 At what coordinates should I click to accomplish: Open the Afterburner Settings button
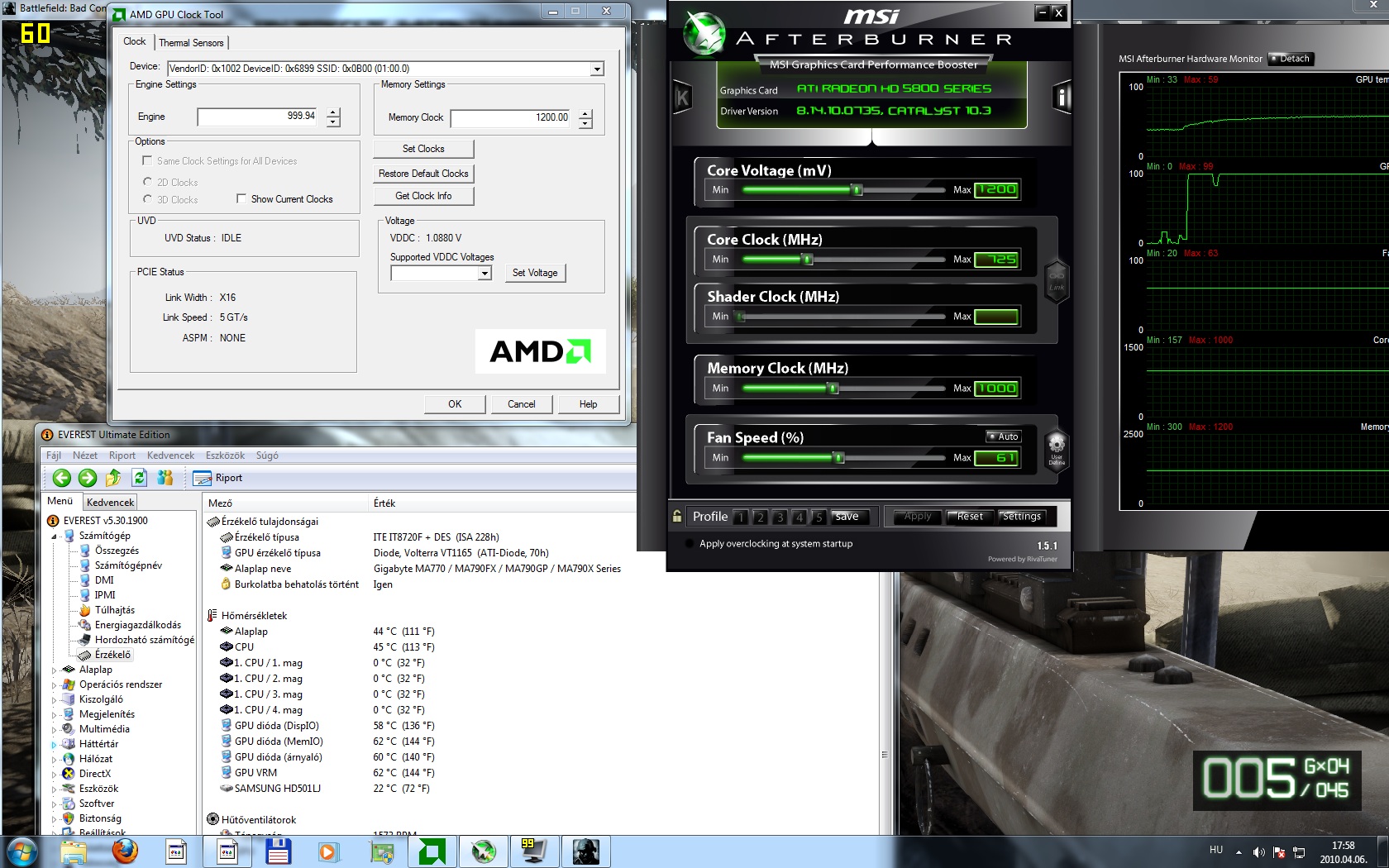click(1022, 517)
